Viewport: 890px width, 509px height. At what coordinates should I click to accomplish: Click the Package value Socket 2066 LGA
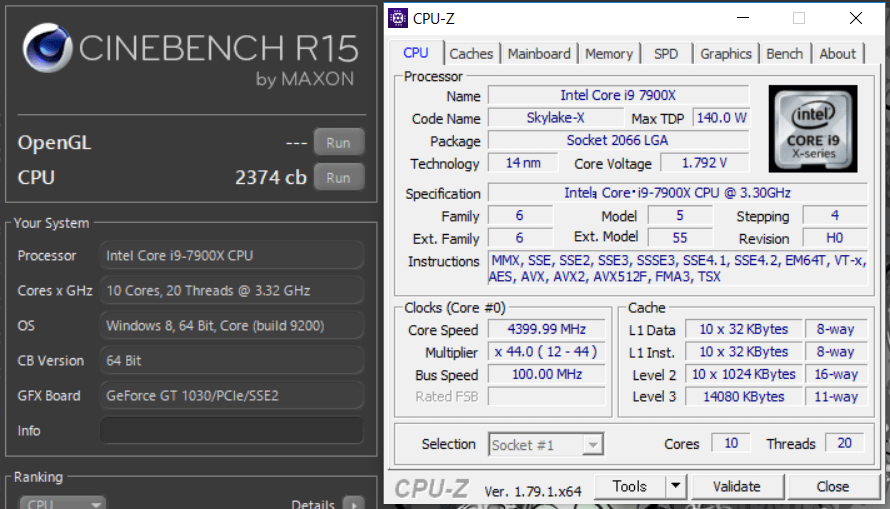618,140
